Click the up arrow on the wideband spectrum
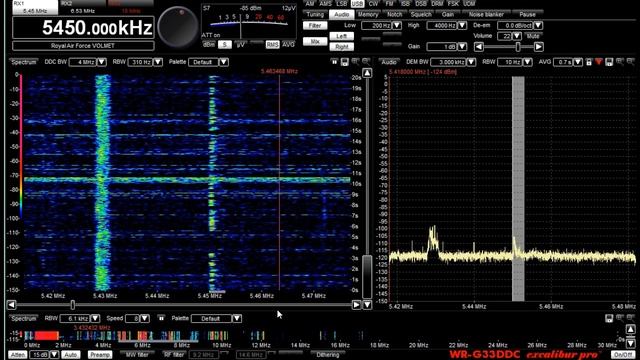This screenshot has height=360, width=640. 631,329
